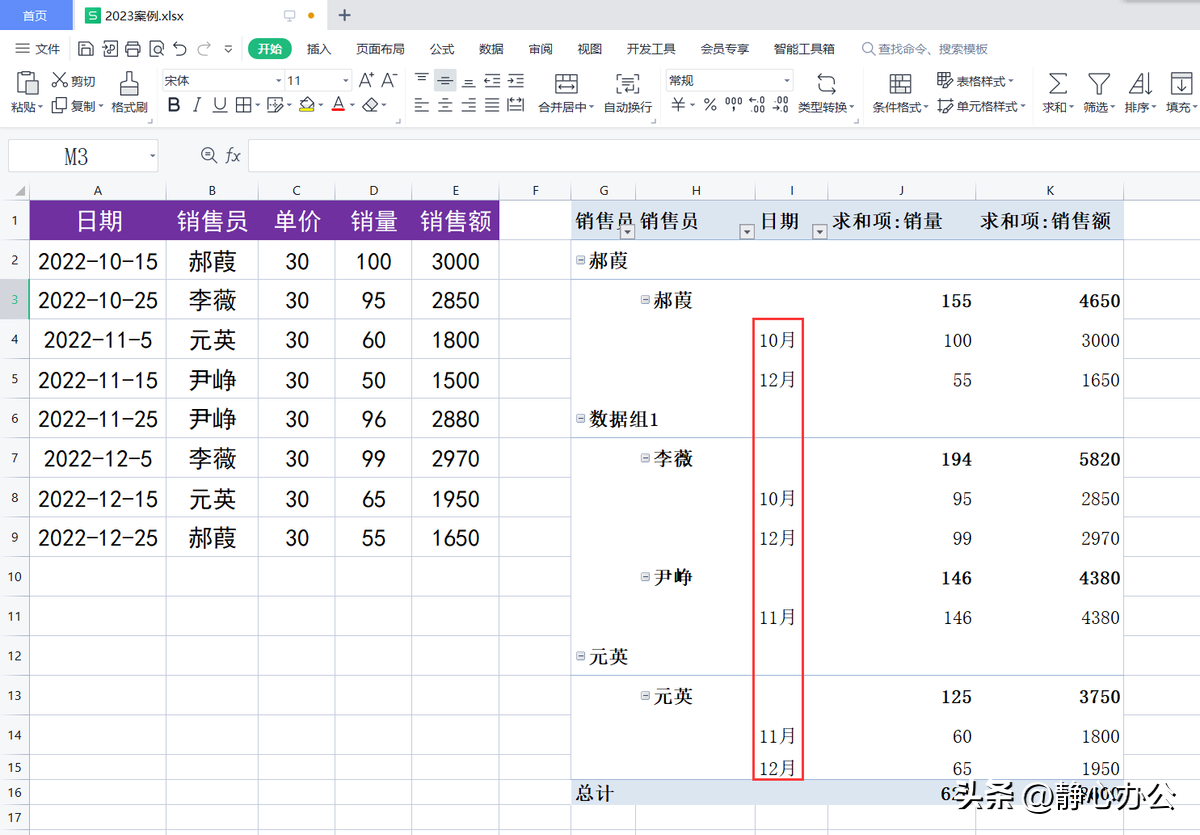Apply yellow fill color bucket
This screenshot has height=835, width=1200.
pos(307,105)
